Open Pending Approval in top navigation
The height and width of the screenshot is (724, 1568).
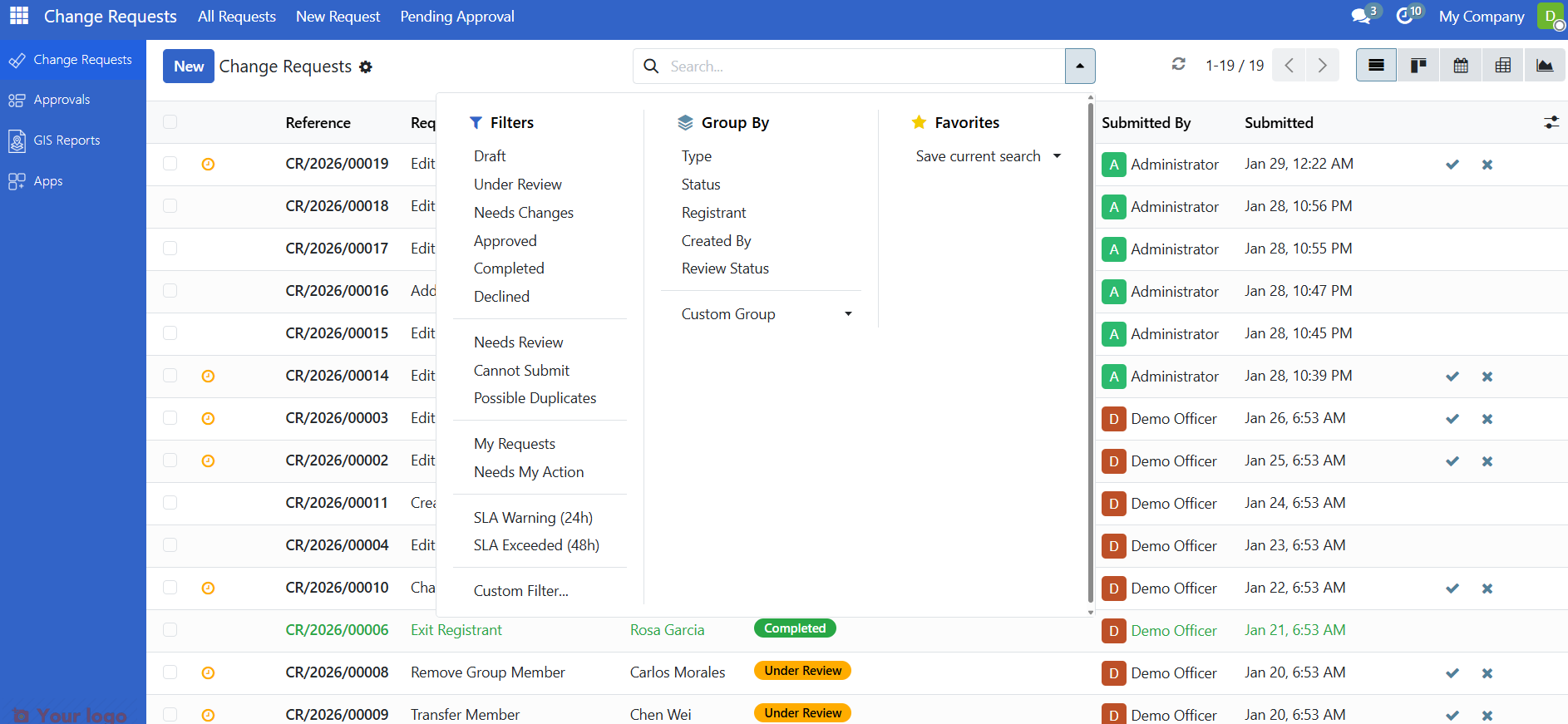click(457, 17)
